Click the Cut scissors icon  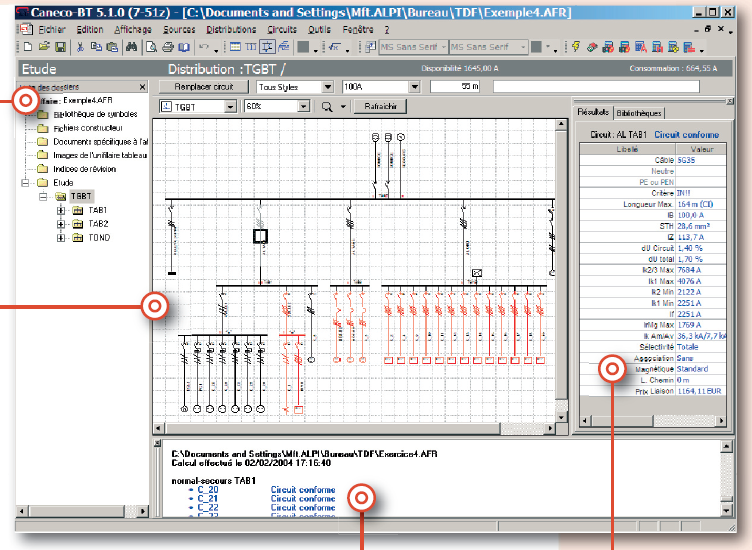point(81,47)
